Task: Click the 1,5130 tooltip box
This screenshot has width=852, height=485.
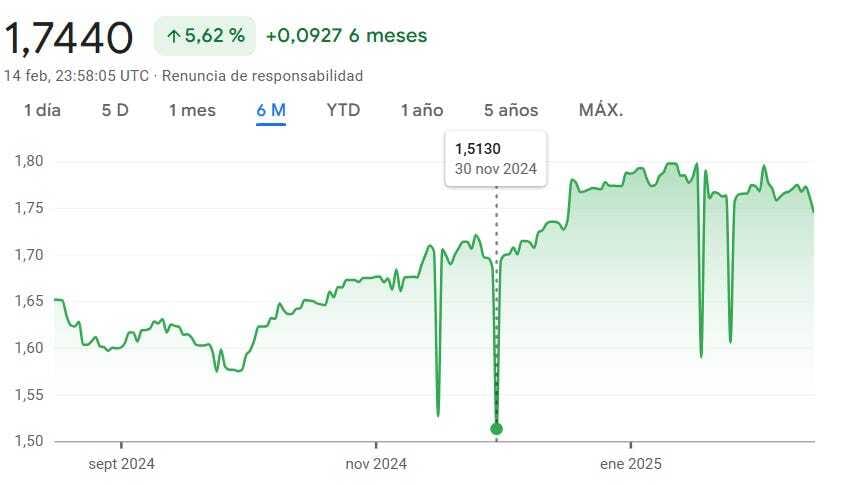Action: (496, 159)
